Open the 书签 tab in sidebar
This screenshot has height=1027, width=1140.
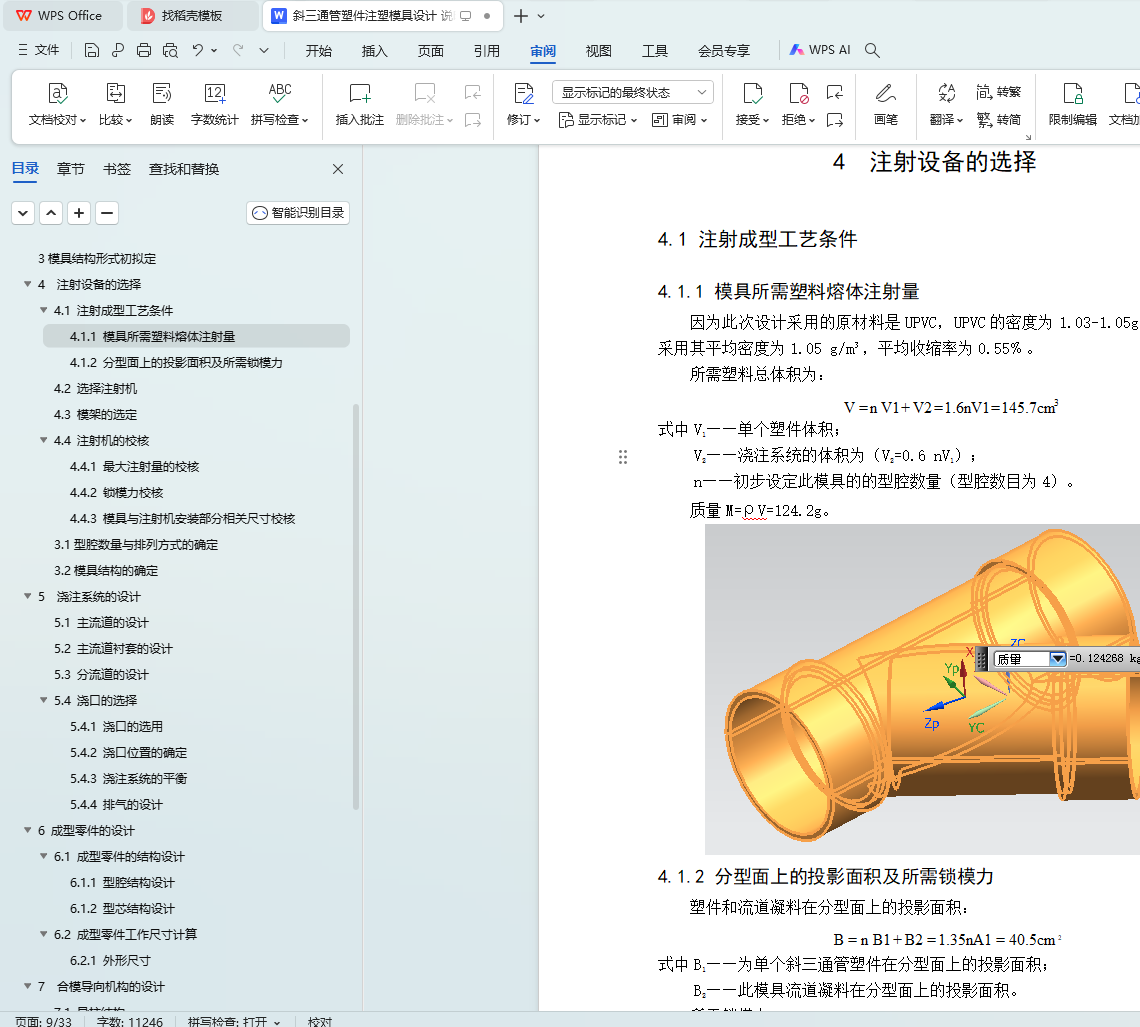pos(117,169)
